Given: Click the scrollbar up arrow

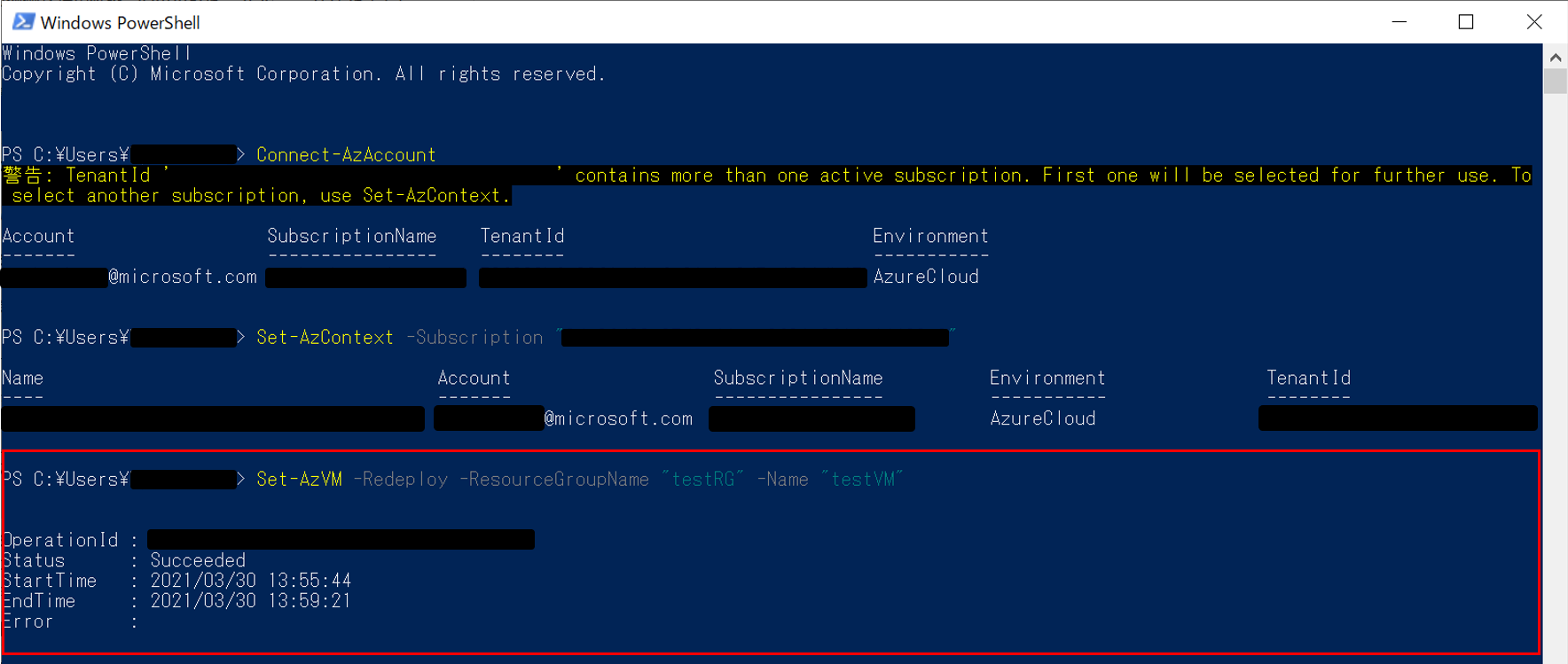Looking at the screenshot, I should [1555, 58].
